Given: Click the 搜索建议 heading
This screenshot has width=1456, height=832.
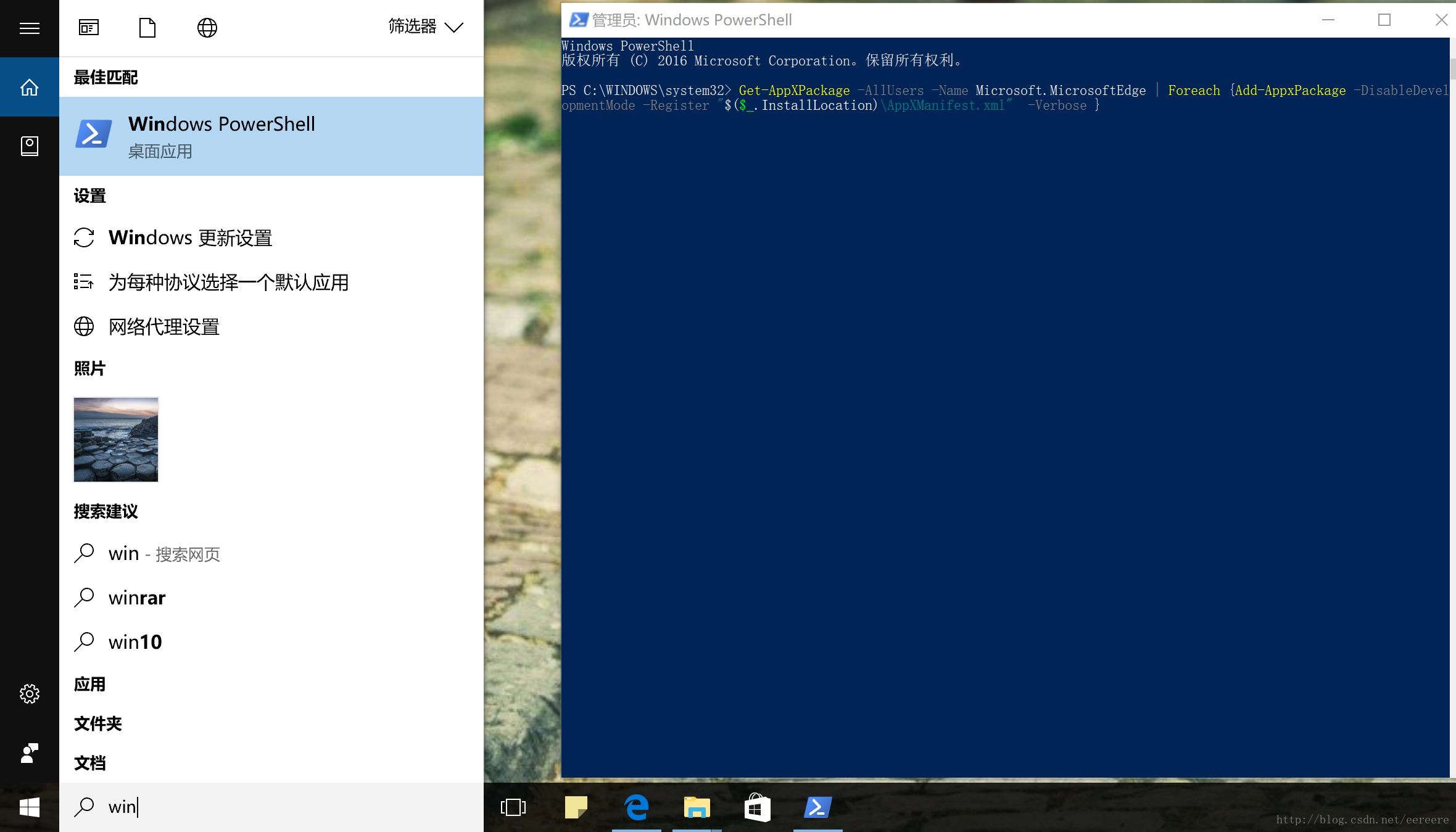Looking at the screenshot, I should 106,512.
